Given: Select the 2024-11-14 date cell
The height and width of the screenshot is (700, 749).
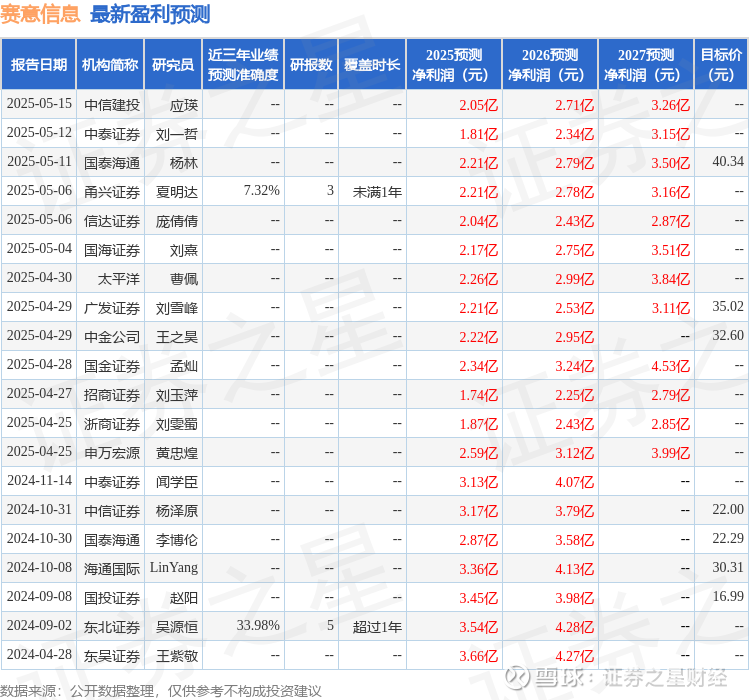Looking at the screenshot, I should 39,480.
